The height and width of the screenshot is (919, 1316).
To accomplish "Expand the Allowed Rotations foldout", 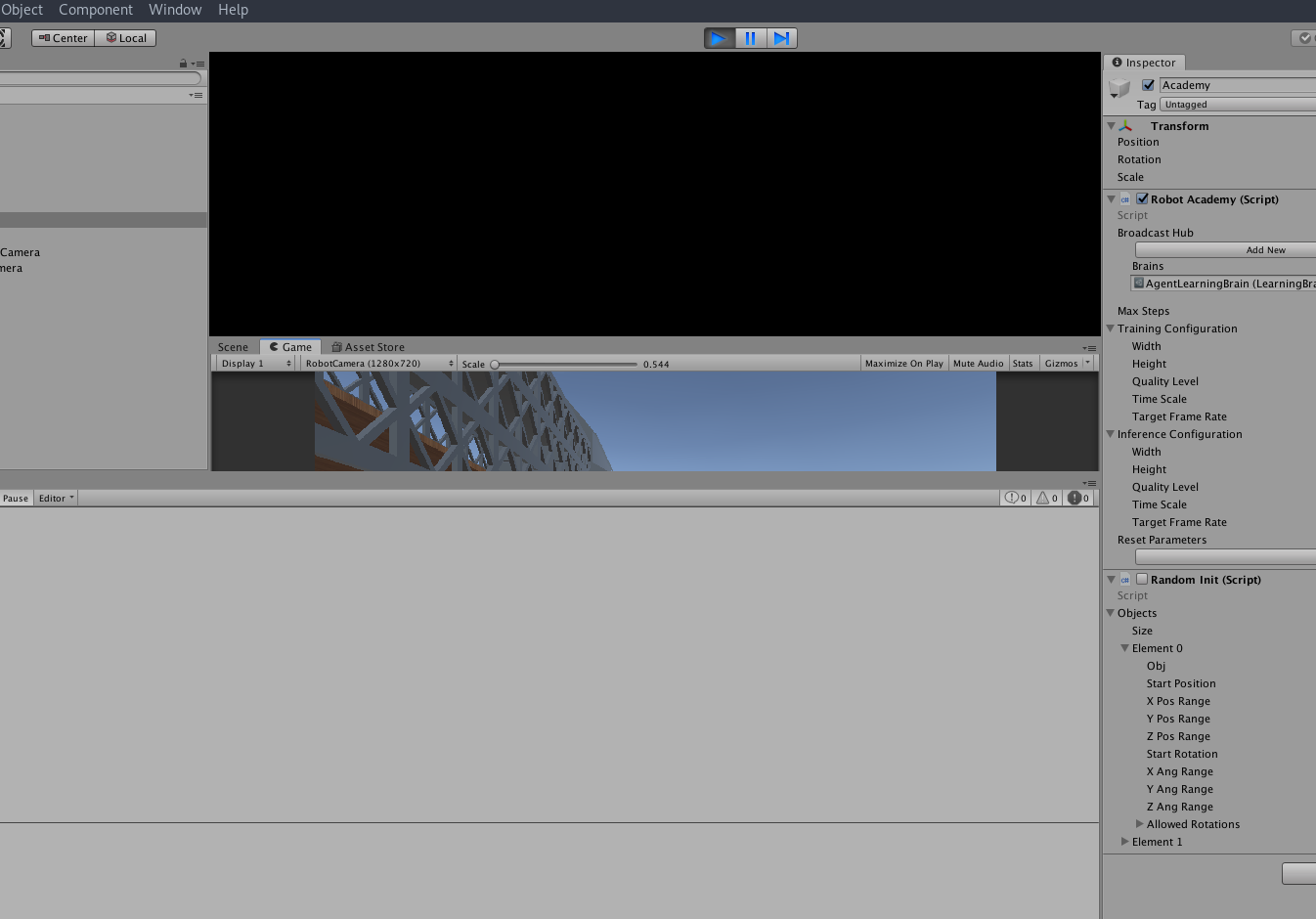I will pos(1140,824).
